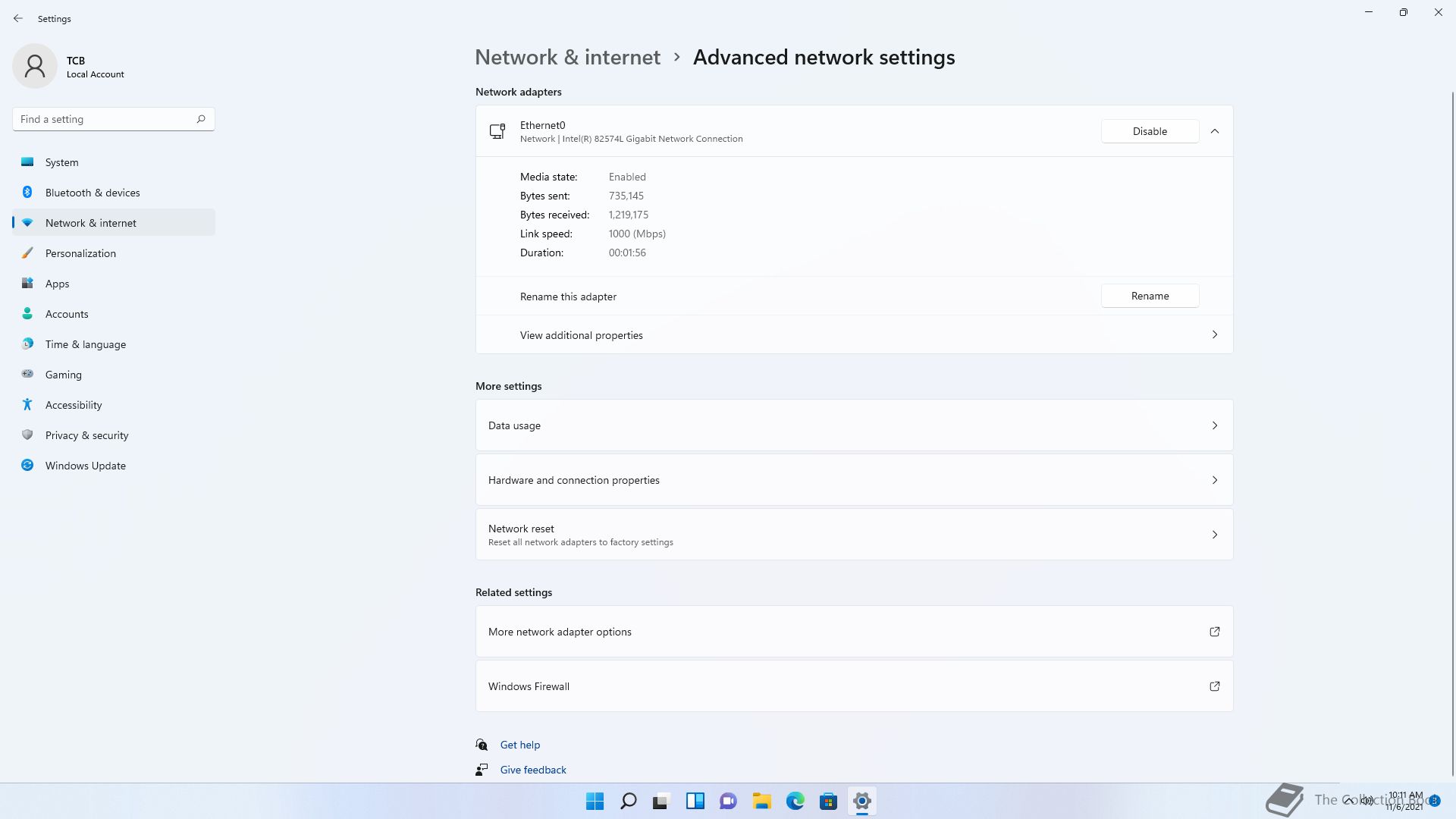Click the back arrow in Settings
1456x819 pixels.
(x=18, y=18)
